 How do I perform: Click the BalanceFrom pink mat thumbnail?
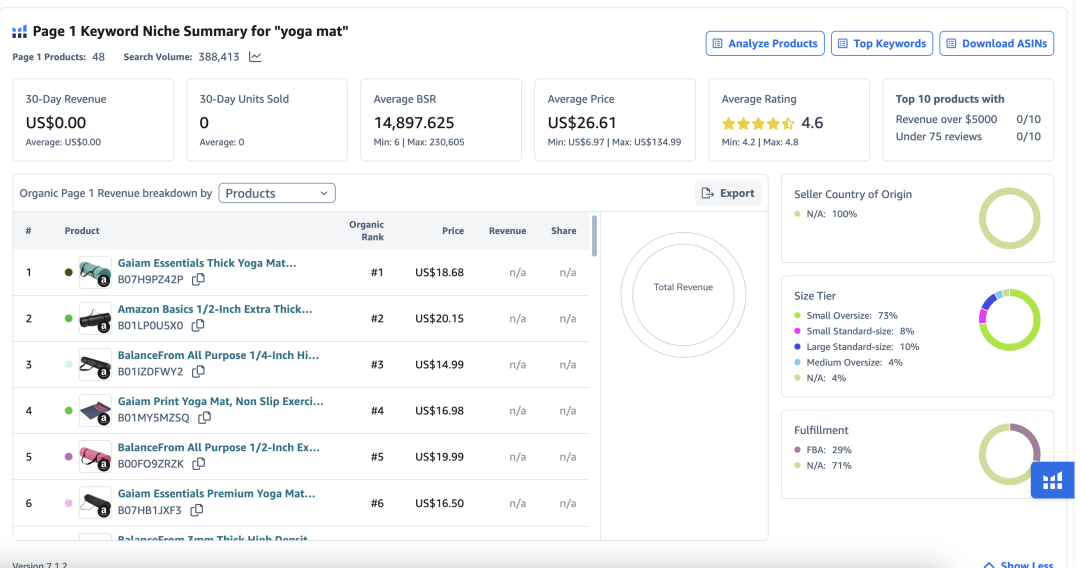click(x=95, y=456)
